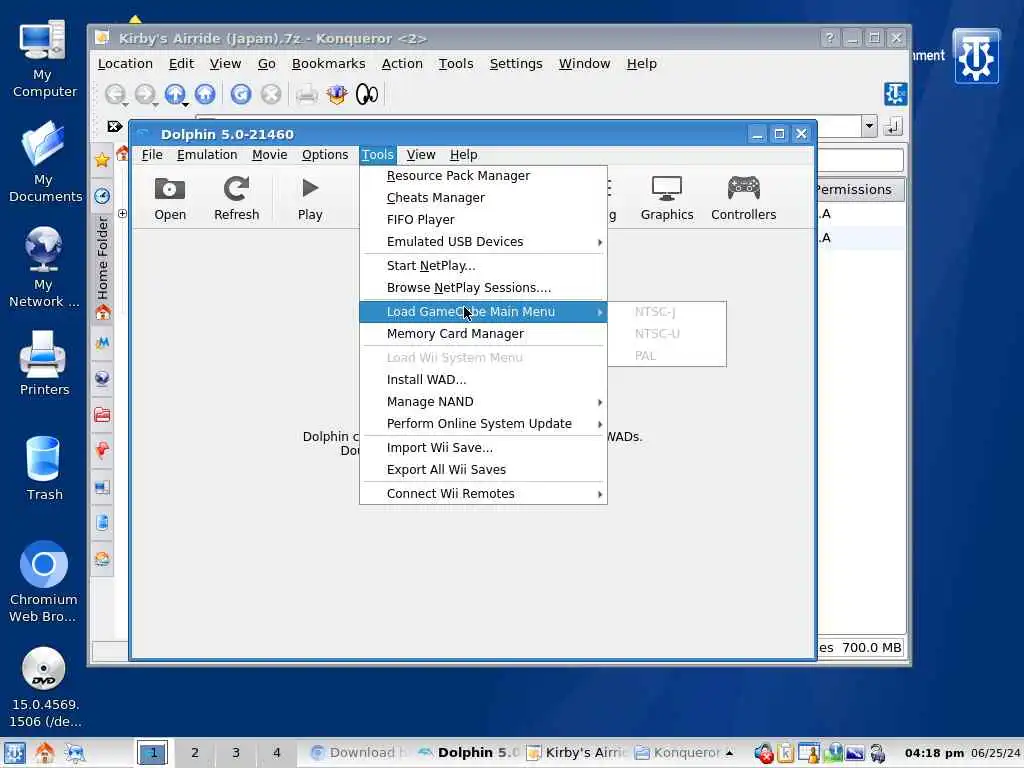The width and height of the screenshot is (1024, 768).
Task: Click Permissions column header in Konqueror
Action: tap(859, 189)
